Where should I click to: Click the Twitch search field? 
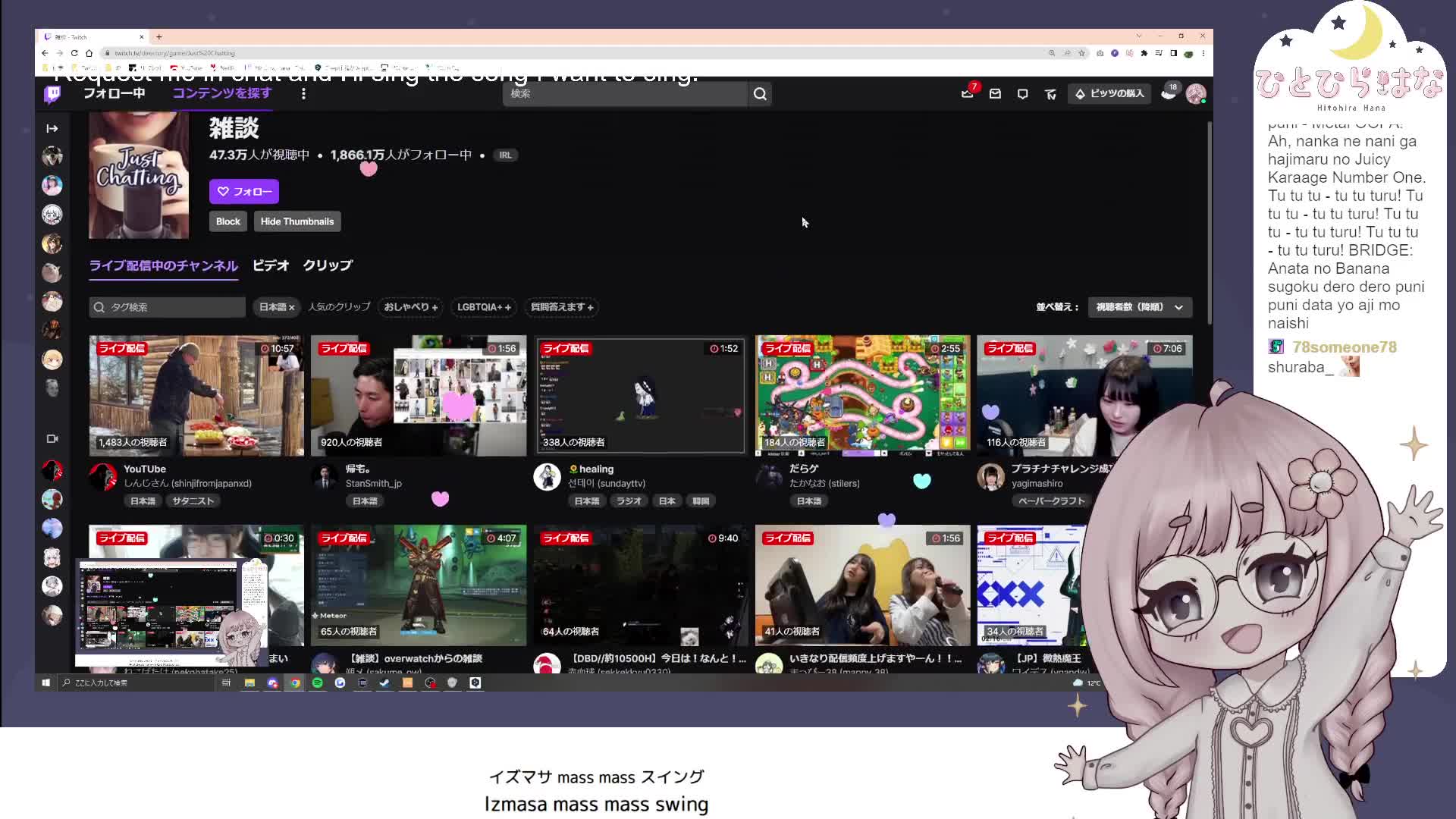pos(626,94)
